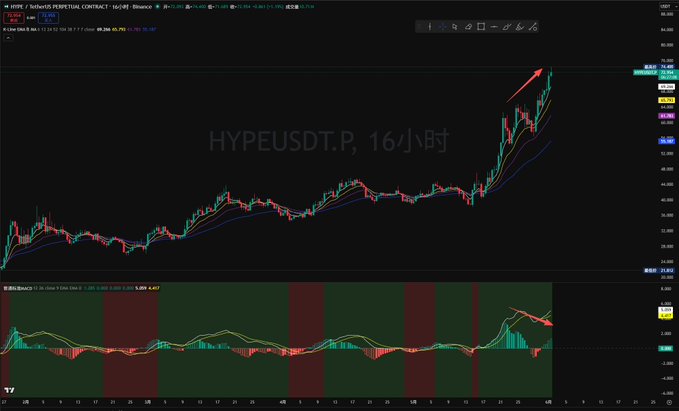Select the highlighter drawing tool
Viewport: 679px width, 411px height.
point(520,27)
